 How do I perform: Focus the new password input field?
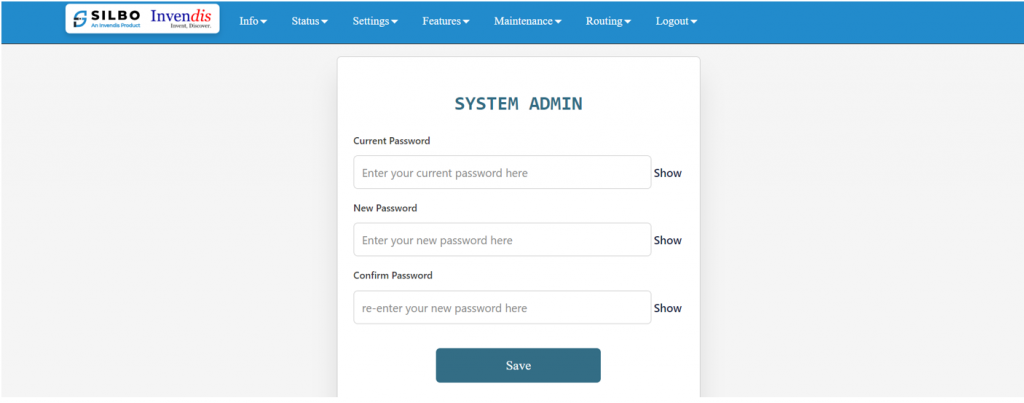point(502,240)
